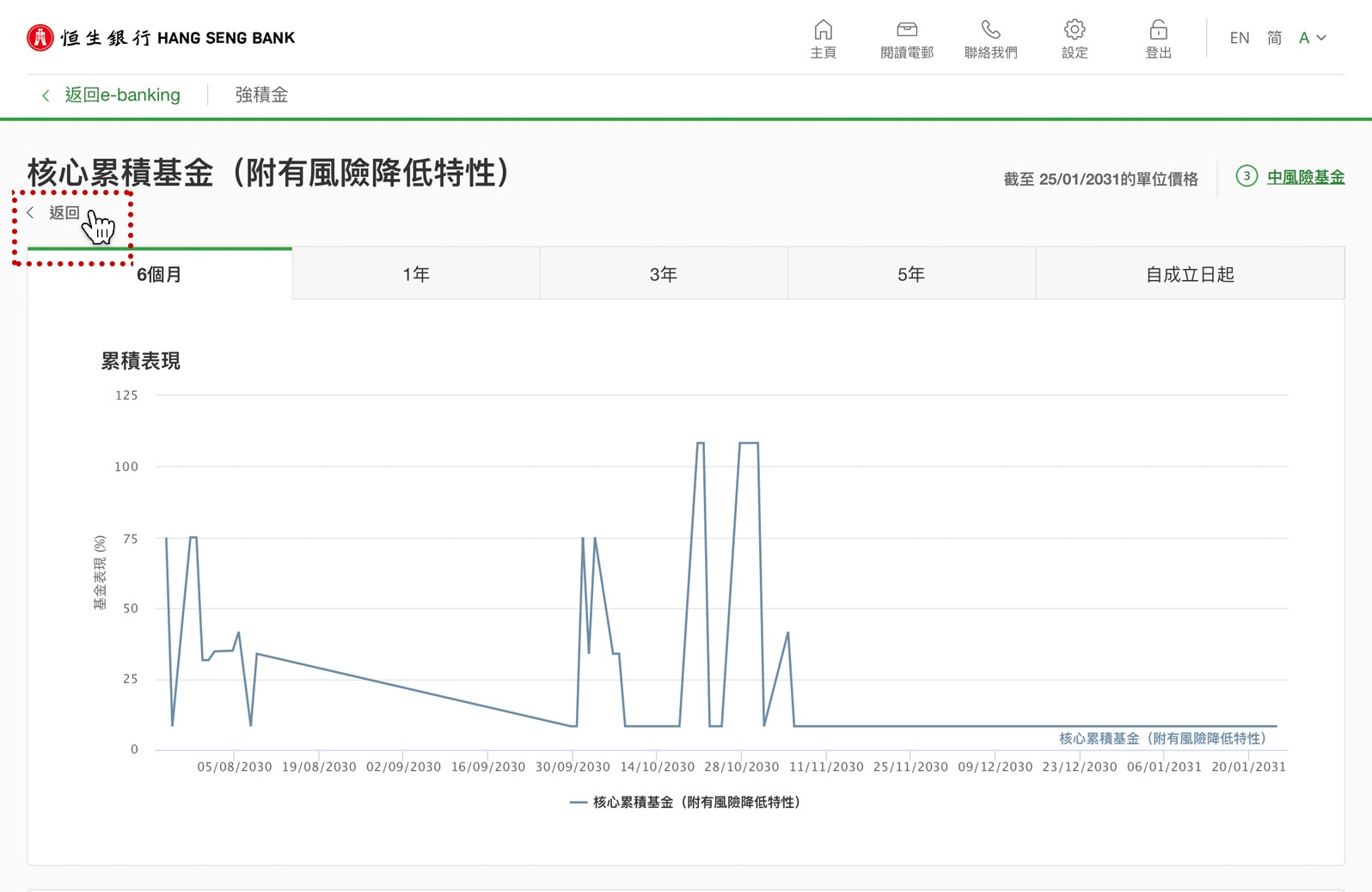
Task: Open the Hang Seng Bank logo
Action: pyautogui.click(x=161, y=38)
